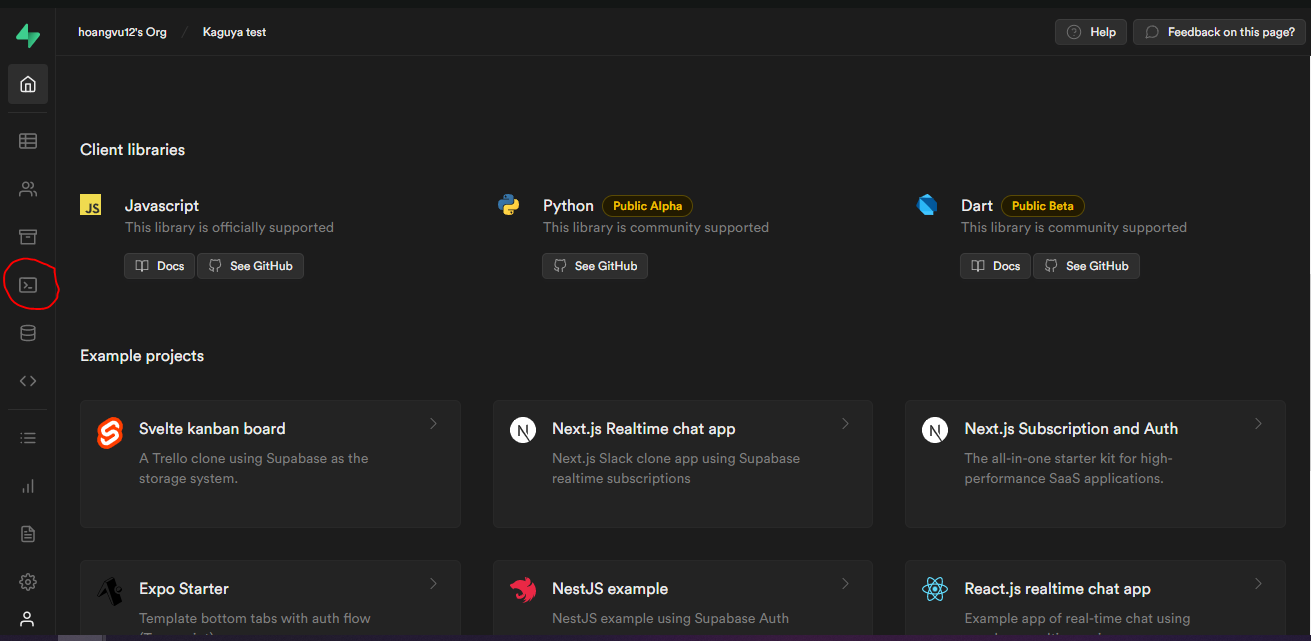Expand the NestJS example card chevron
The width and height of the screenshot is (1311, 641).
(x=845, y=583)
